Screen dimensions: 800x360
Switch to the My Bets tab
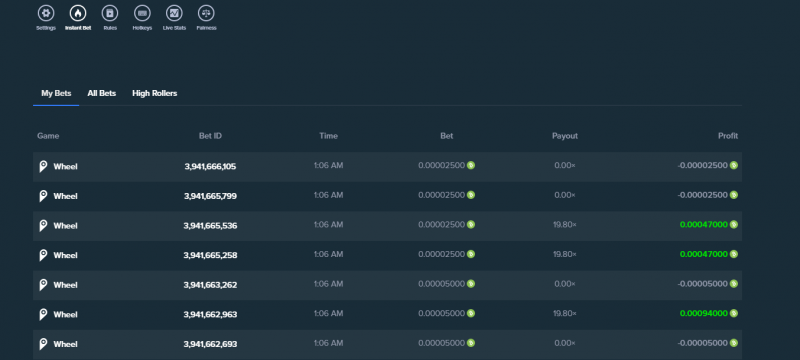pos(56,93)
